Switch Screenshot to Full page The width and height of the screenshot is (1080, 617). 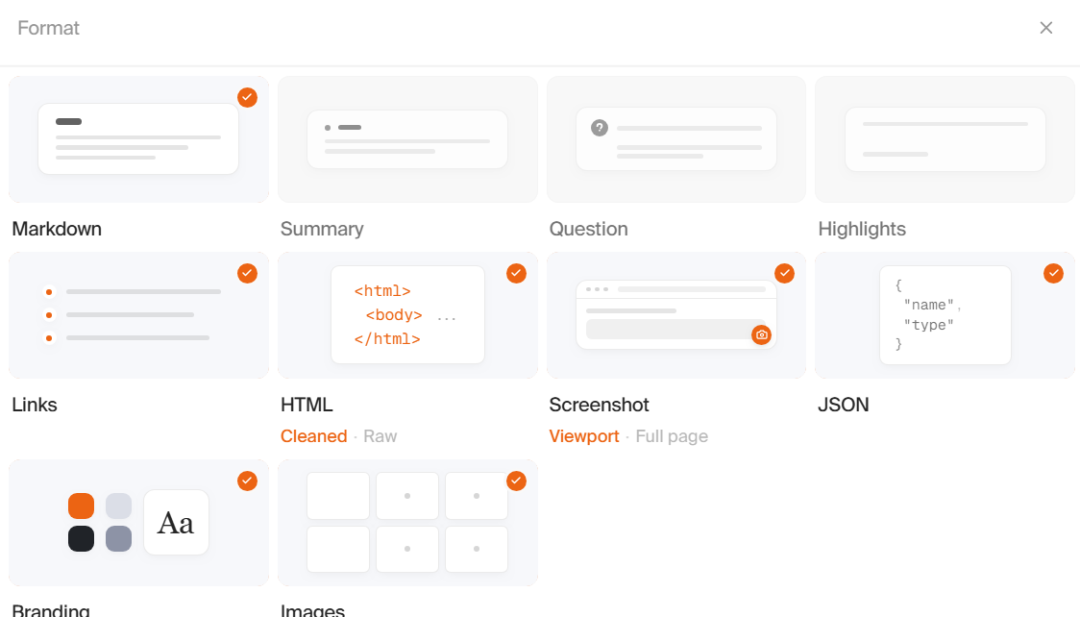pyautogui.click(x=672, y=436)
